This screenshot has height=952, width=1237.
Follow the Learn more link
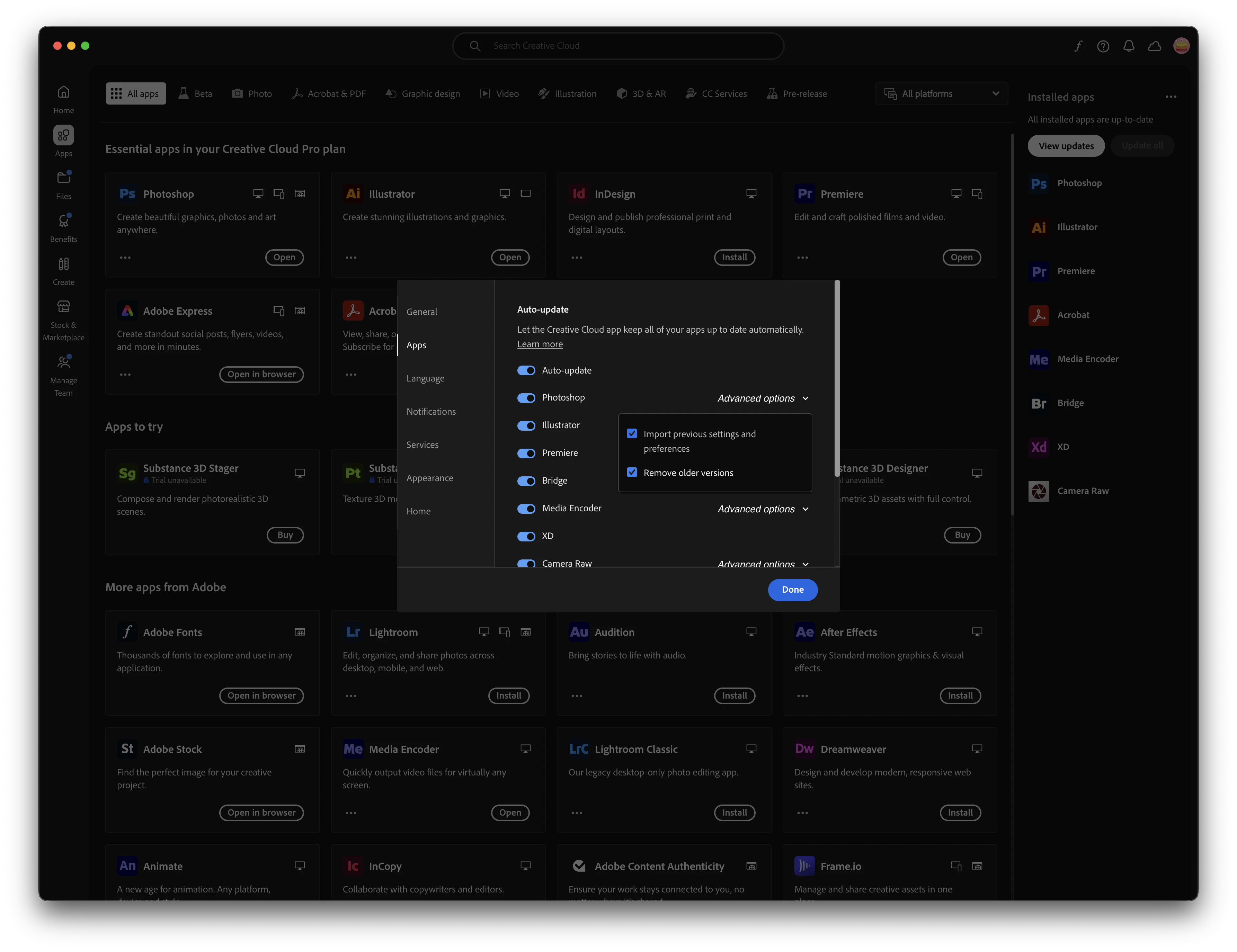[540, 344]
